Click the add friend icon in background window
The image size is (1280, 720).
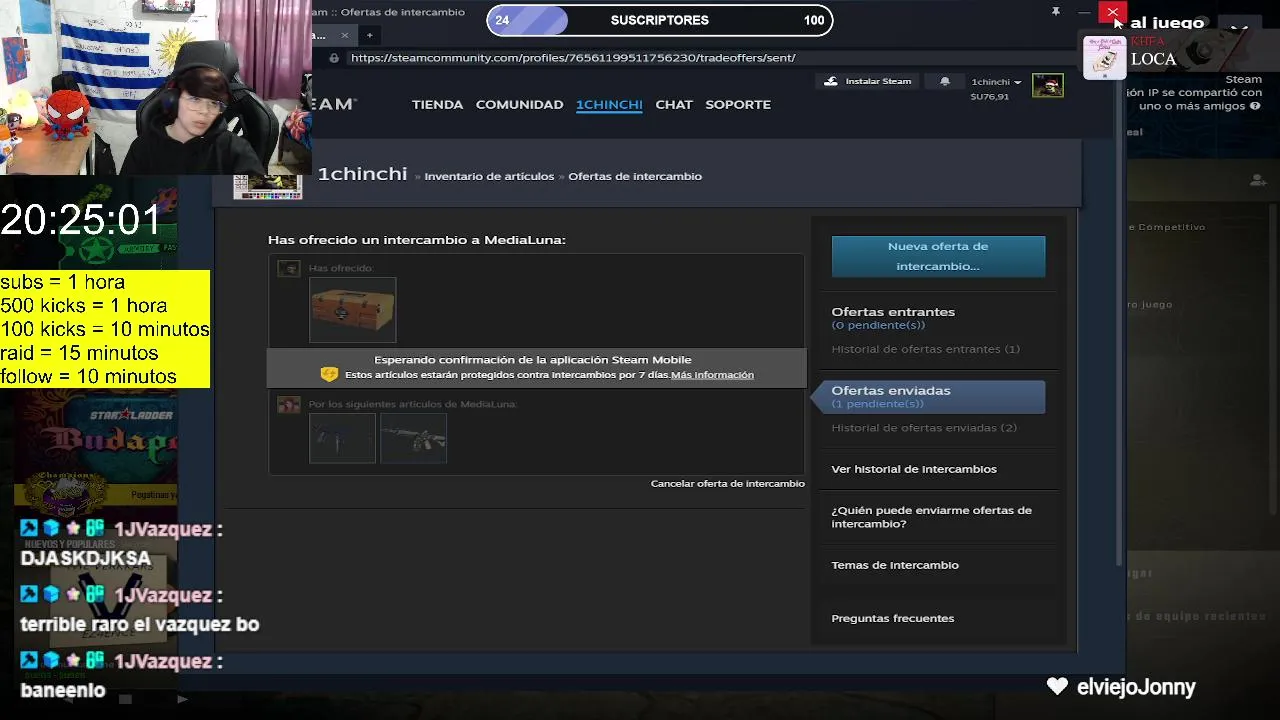1257,180
